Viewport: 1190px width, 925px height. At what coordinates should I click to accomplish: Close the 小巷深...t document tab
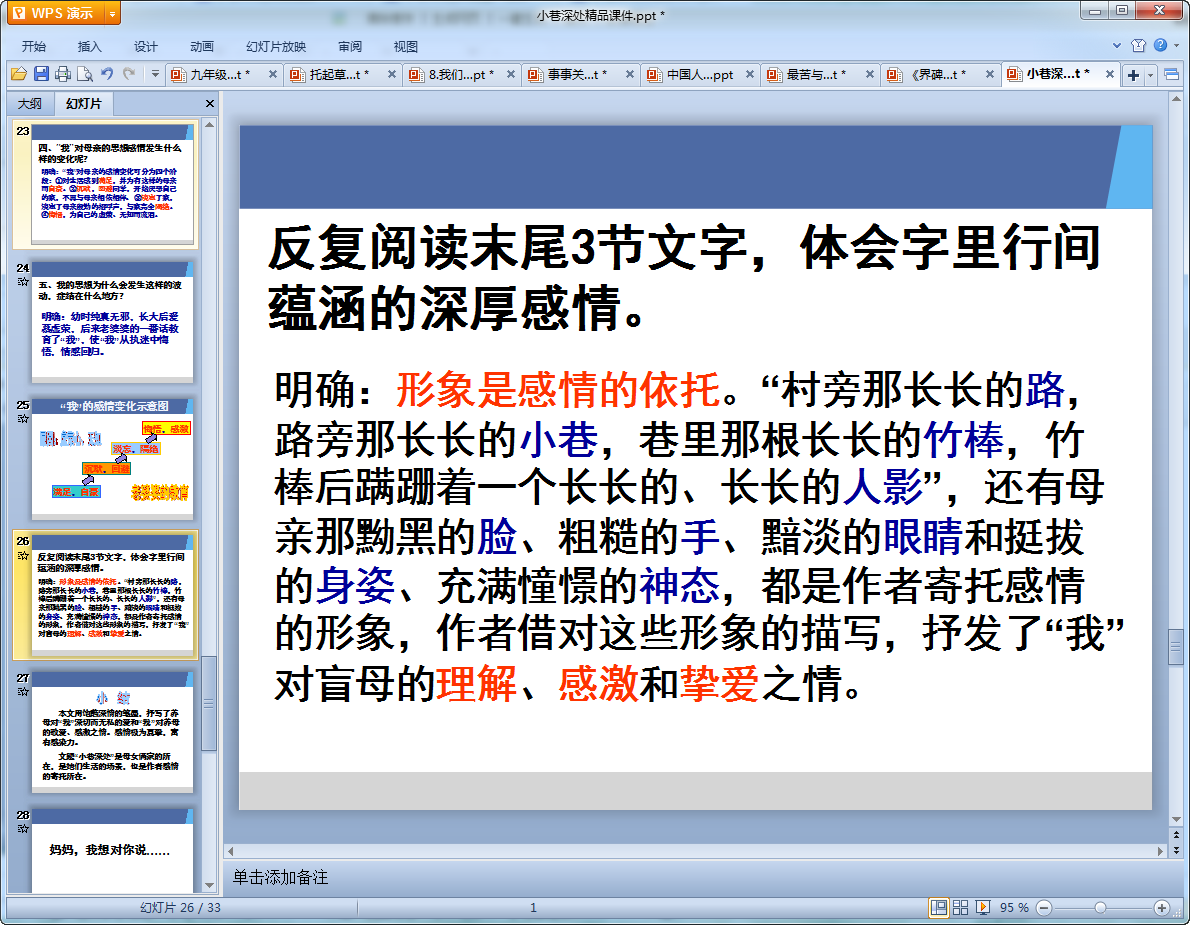tap(1110, 74)
